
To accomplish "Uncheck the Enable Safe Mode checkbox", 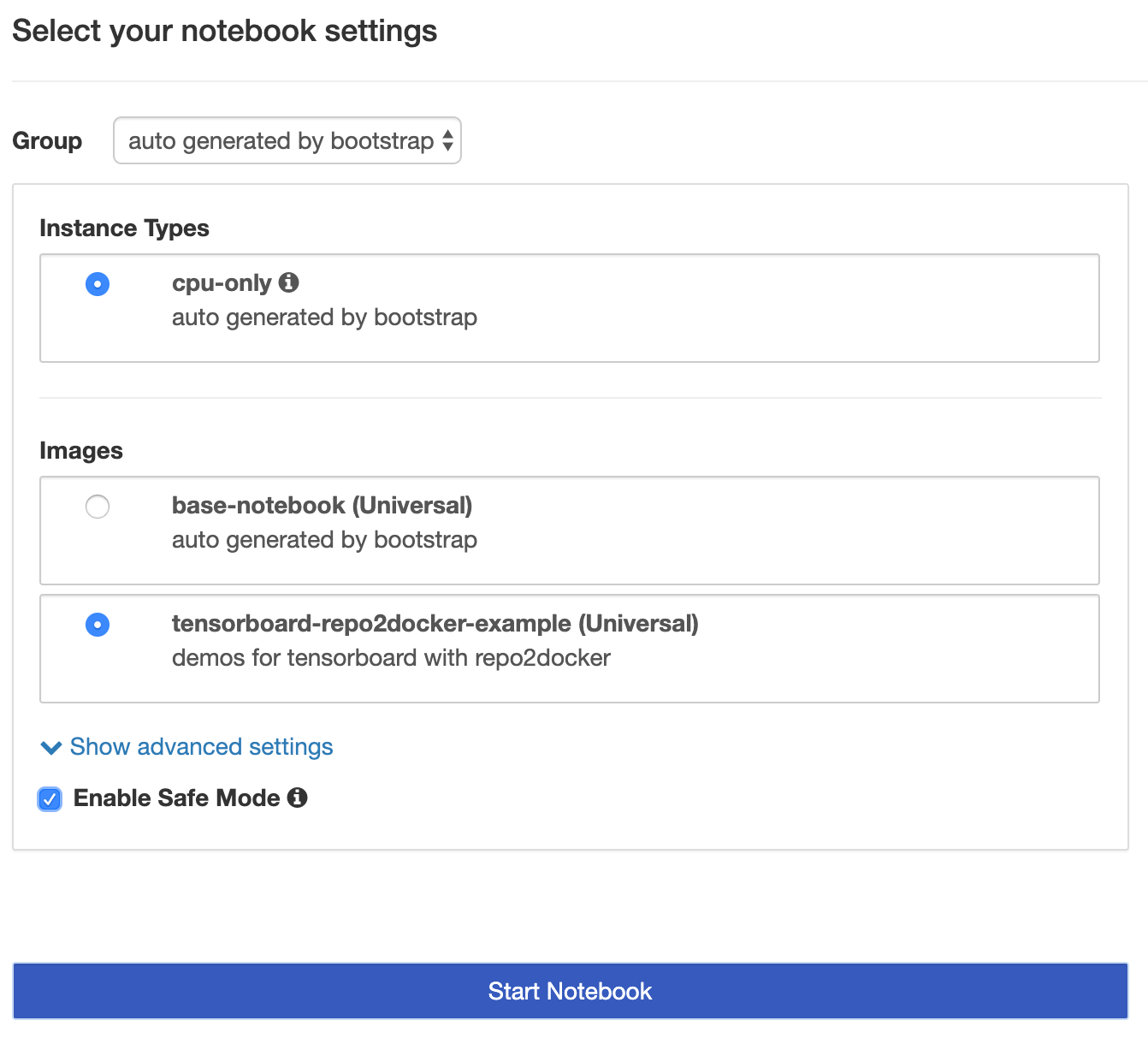I will tap(50, 799).
